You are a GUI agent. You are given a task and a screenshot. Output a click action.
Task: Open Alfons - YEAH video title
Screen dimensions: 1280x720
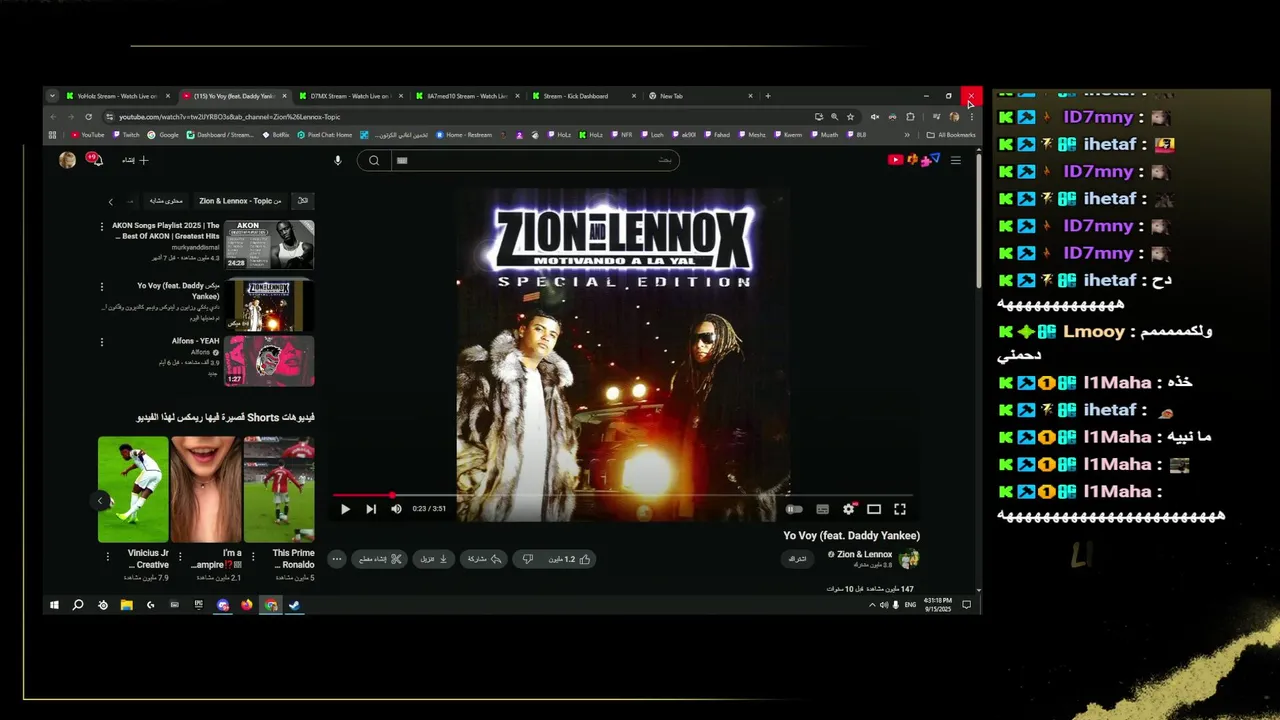[195, 341]
